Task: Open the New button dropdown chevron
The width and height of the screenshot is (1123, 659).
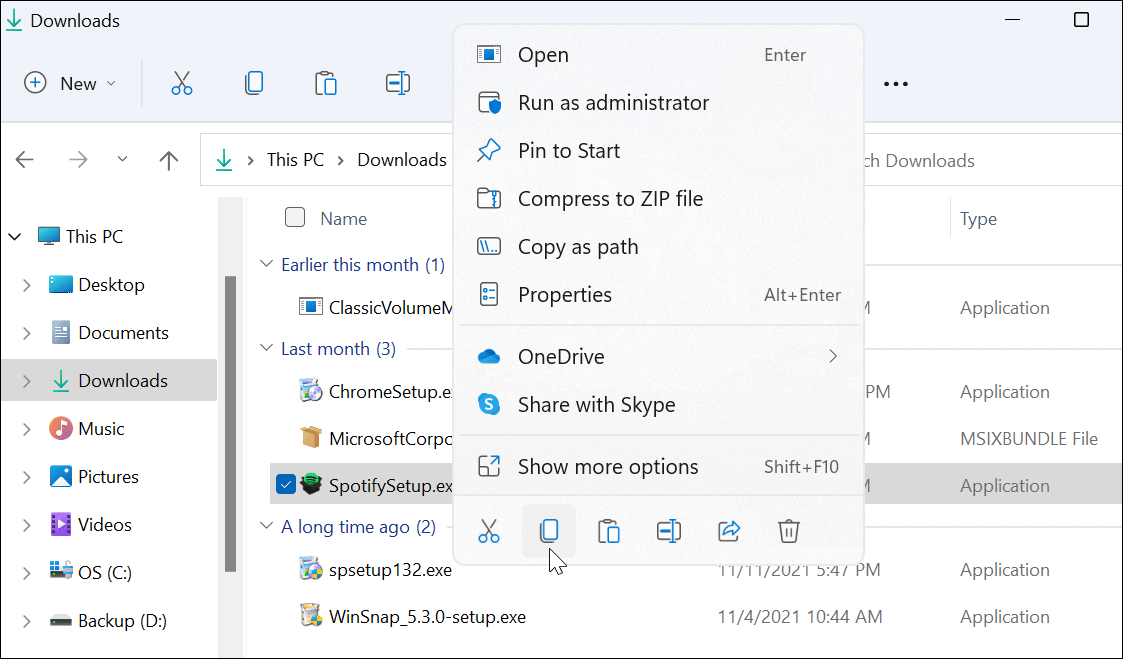Action: click(110, 83)
